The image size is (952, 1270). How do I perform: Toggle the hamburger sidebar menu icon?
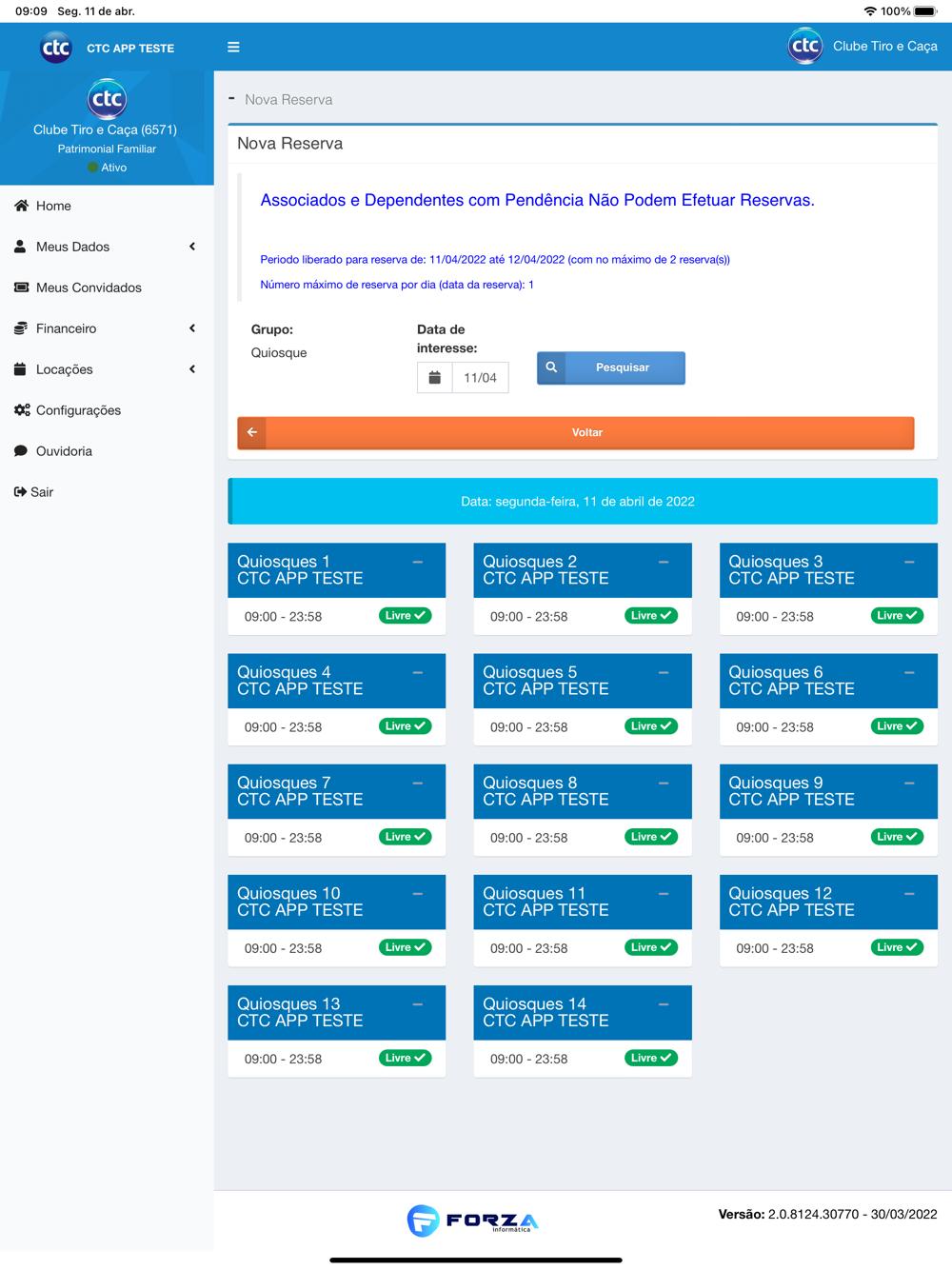pyautogui.click(x=233, y=47)
